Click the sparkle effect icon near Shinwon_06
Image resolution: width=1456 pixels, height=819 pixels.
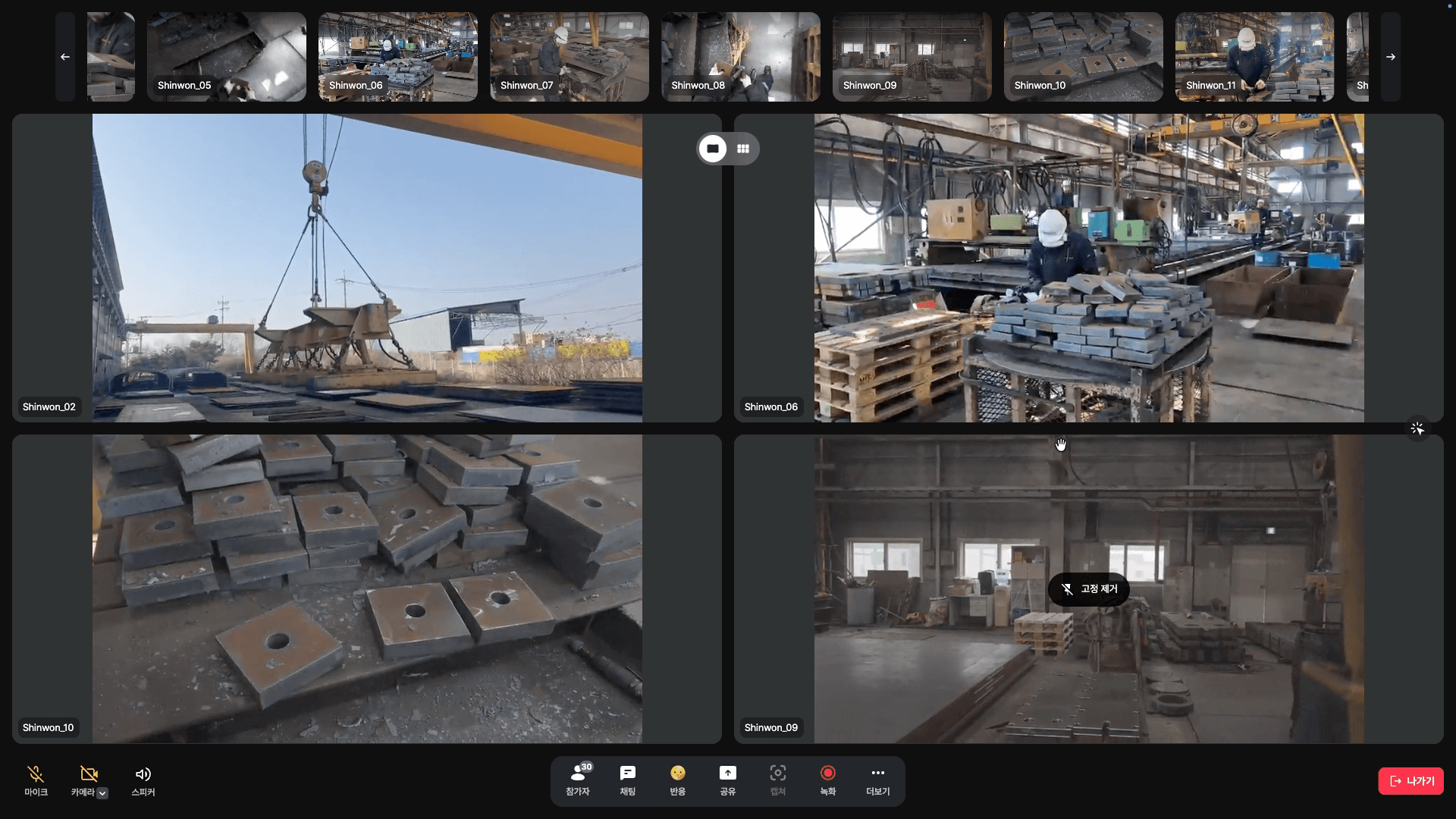pyautogui.click(x=1417, y=428)
